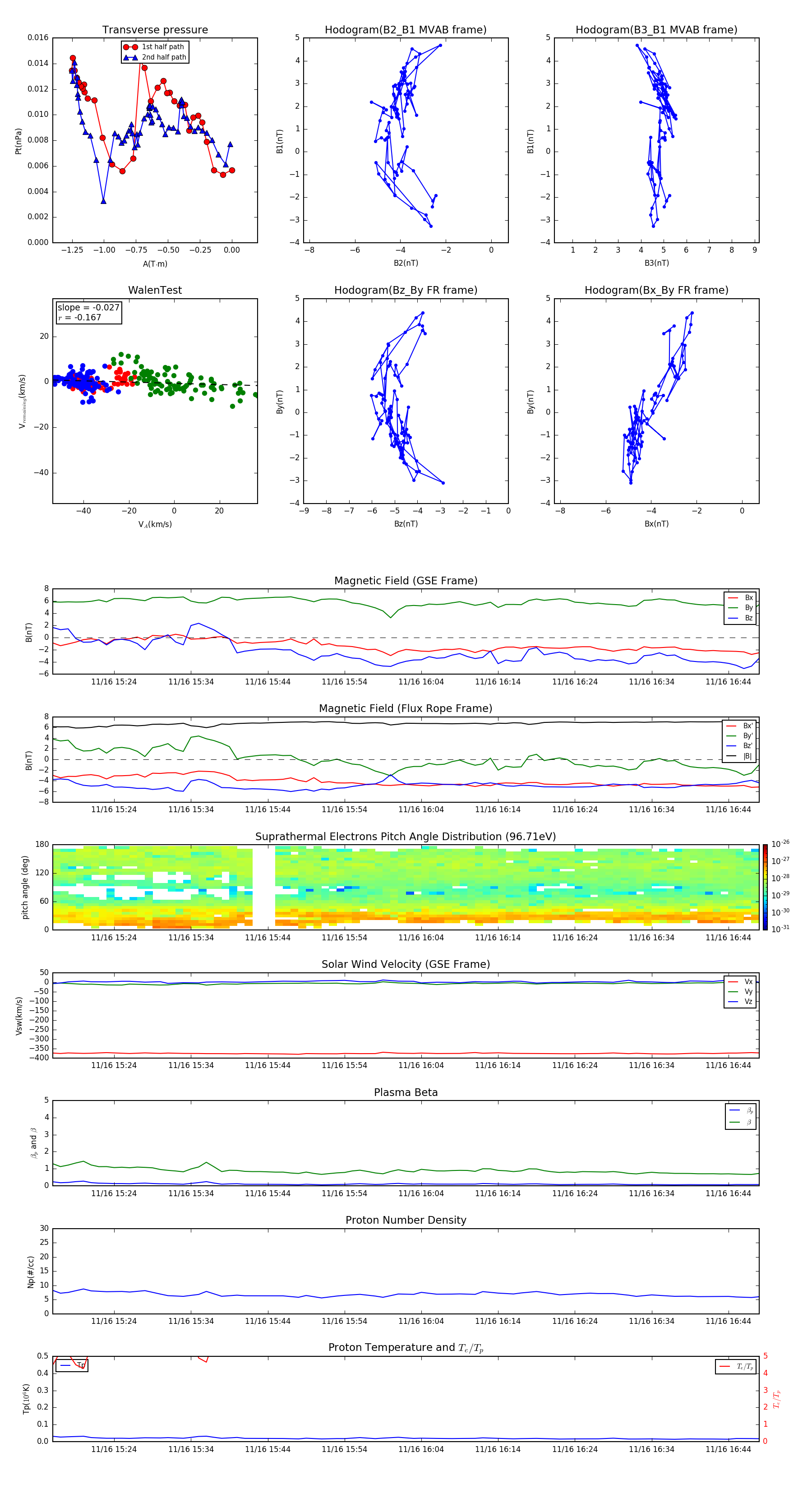Click the 'Hodogram(B3_B1 MVAB frame)' title
This screenshot has width=812, height=1489.
(x=656, y=30)
